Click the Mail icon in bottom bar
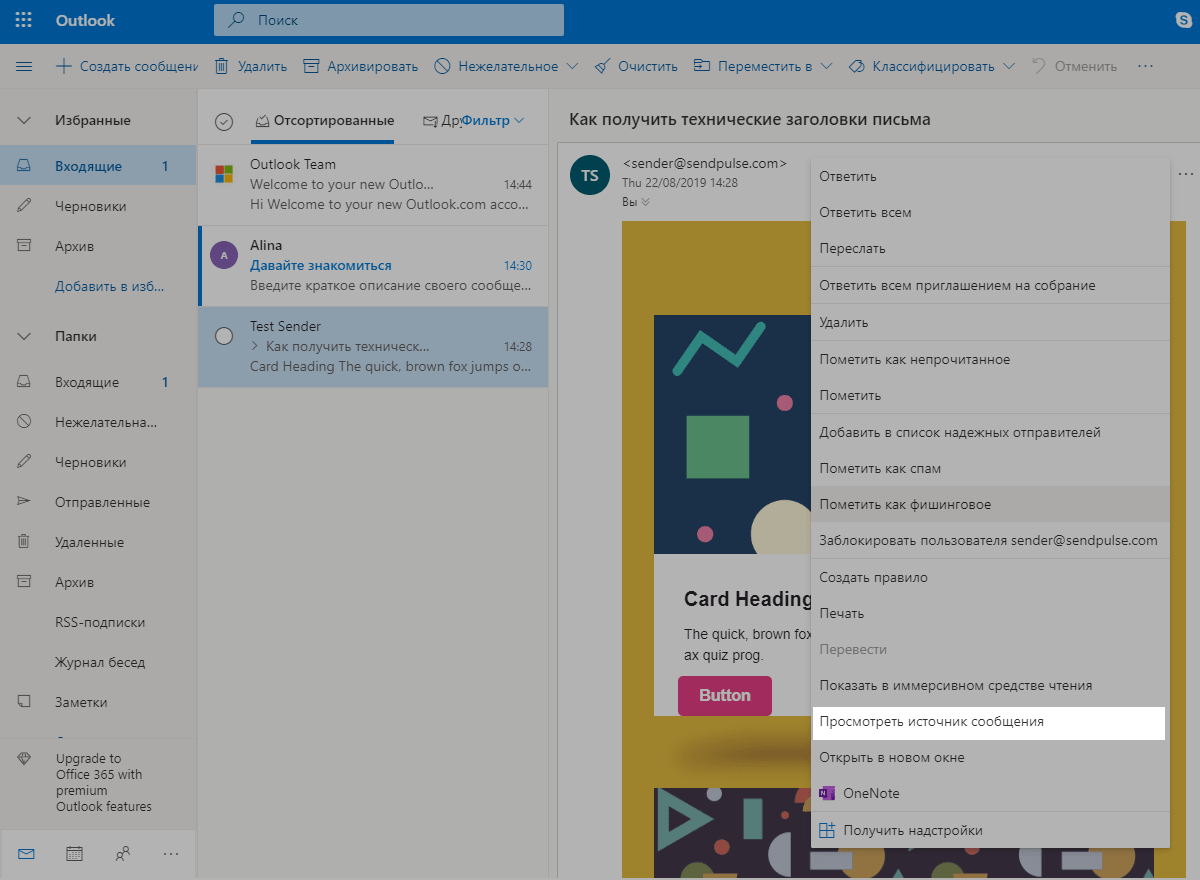 (x=26, y=853)
